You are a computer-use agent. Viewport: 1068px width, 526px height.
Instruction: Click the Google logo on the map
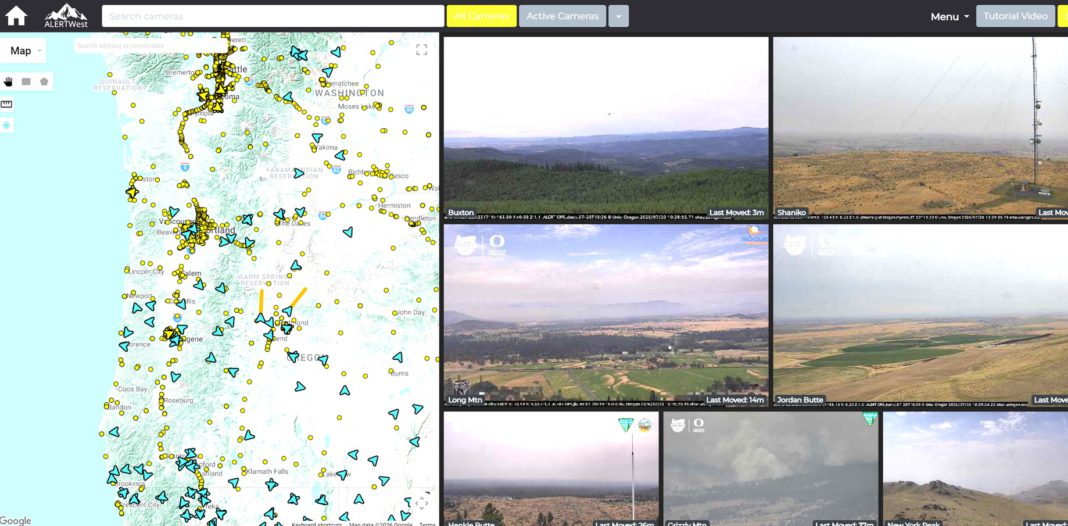[16, 521]
